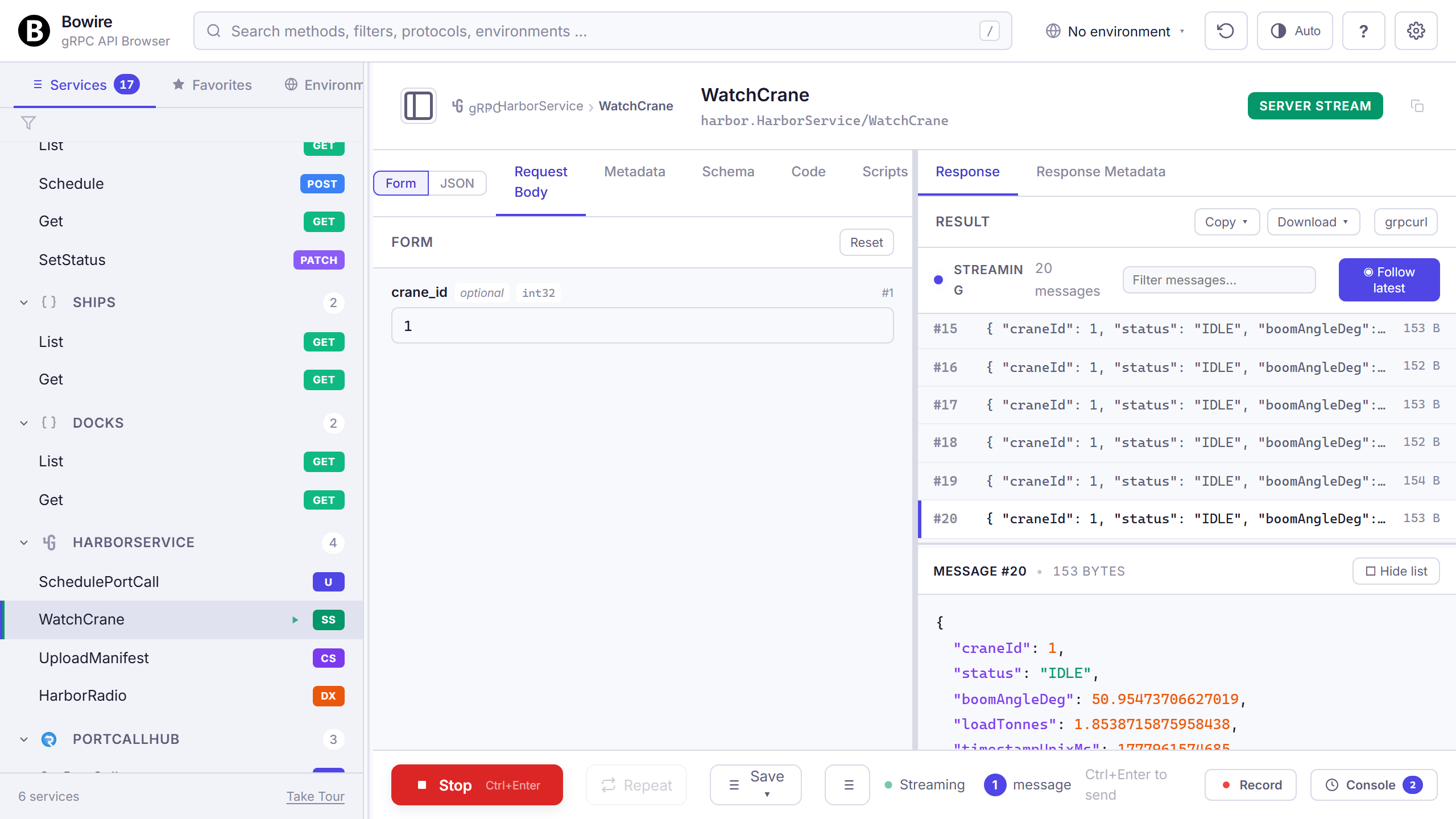This screenshot has height=819, width=1456.
Task: Click the SS badge on WatchCrane
Action: 329,620
